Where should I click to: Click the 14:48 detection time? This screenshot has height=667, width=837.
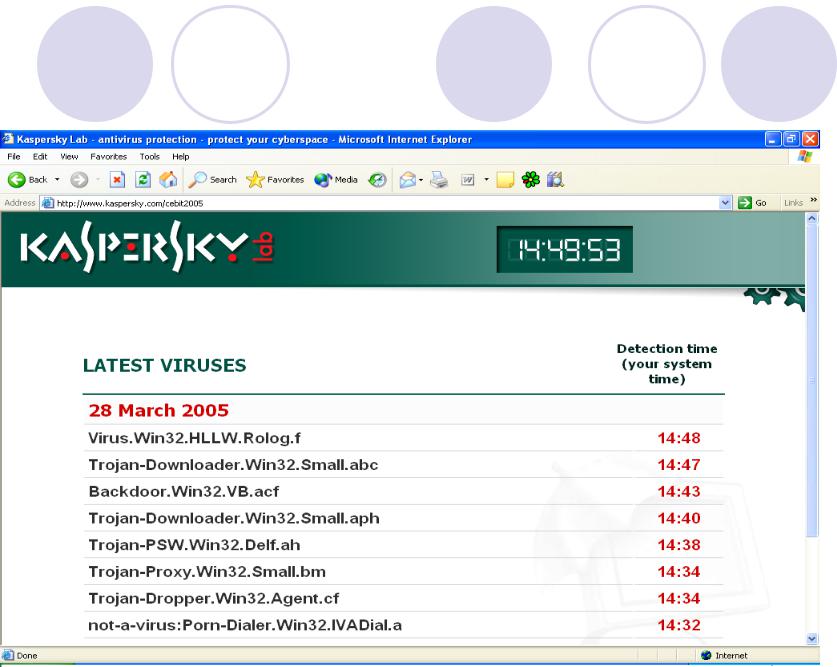(x=678, y=438)
